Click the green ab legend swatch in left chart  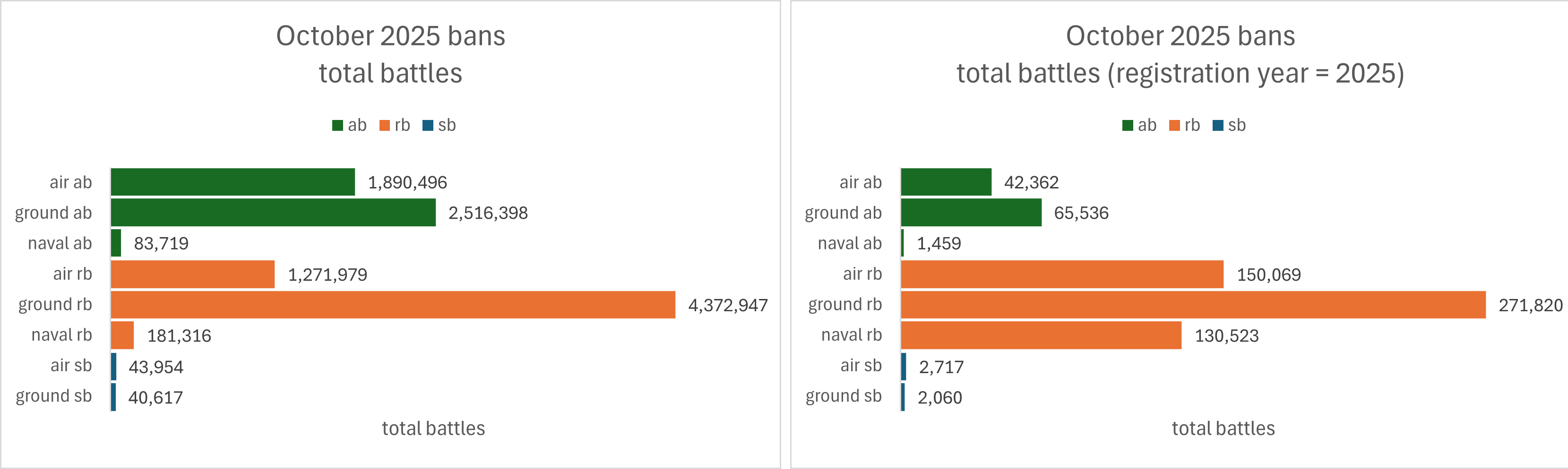pyautogui.click(x=337, y=126)
